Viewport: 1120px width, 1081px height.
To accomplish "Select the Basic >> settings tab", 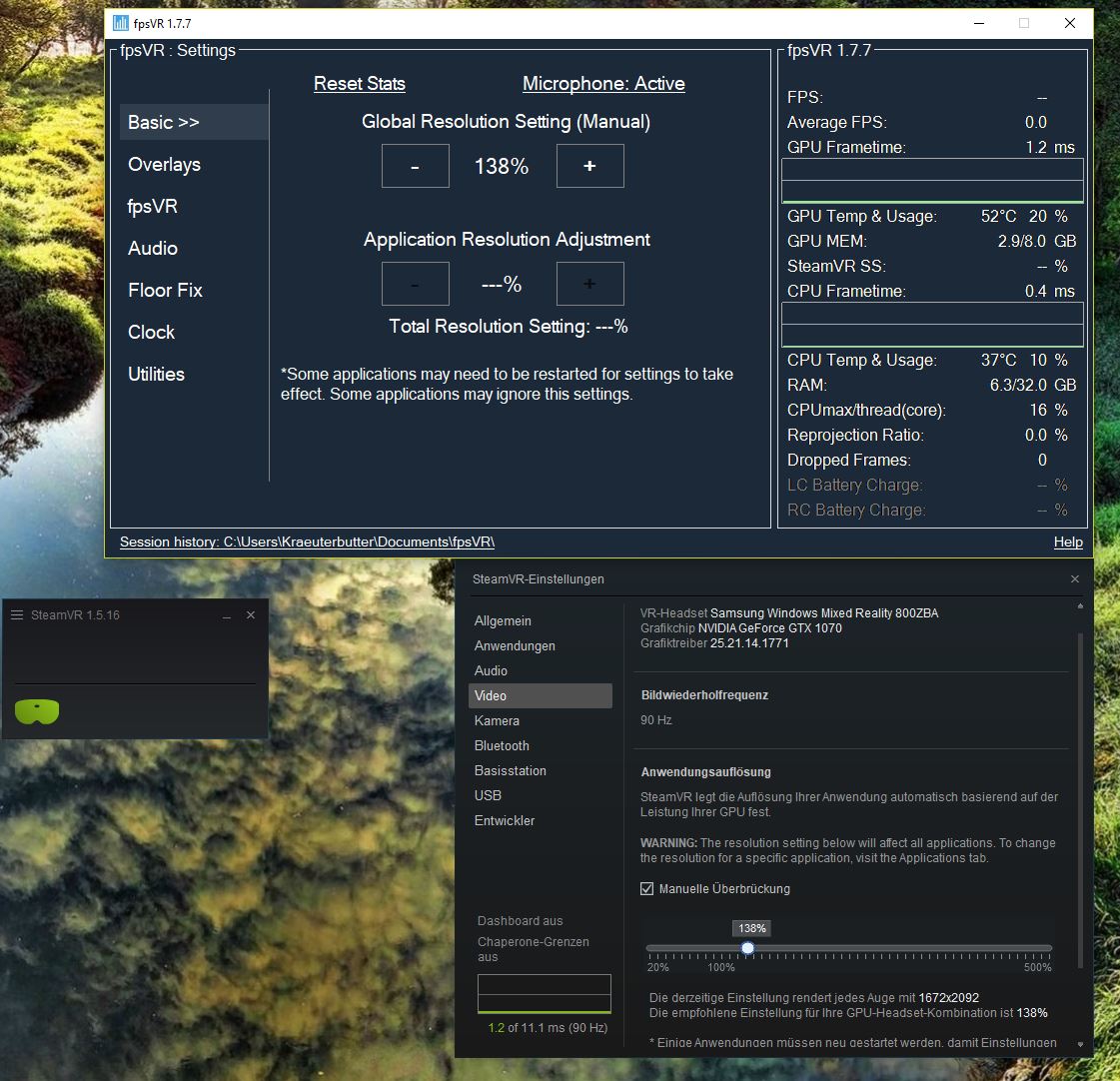I will pyautogui.click(x=194, y=122).
